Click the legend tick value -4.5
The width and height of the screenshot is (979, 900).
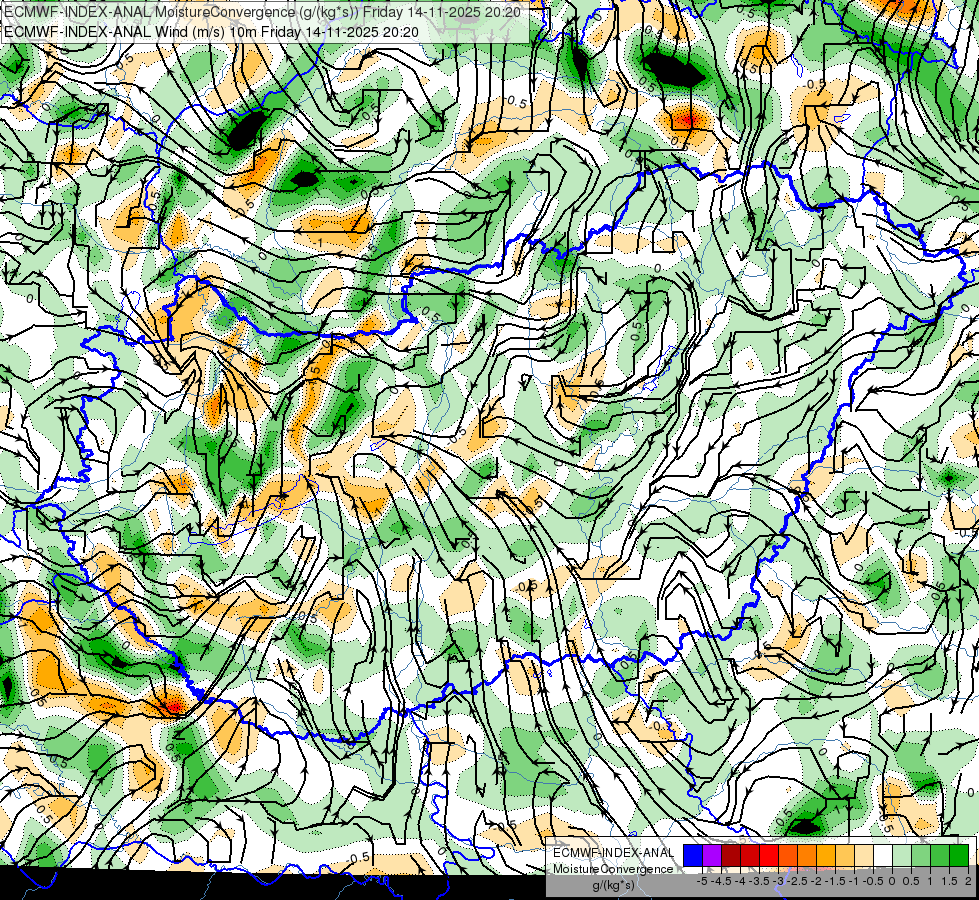pos(721,881)
